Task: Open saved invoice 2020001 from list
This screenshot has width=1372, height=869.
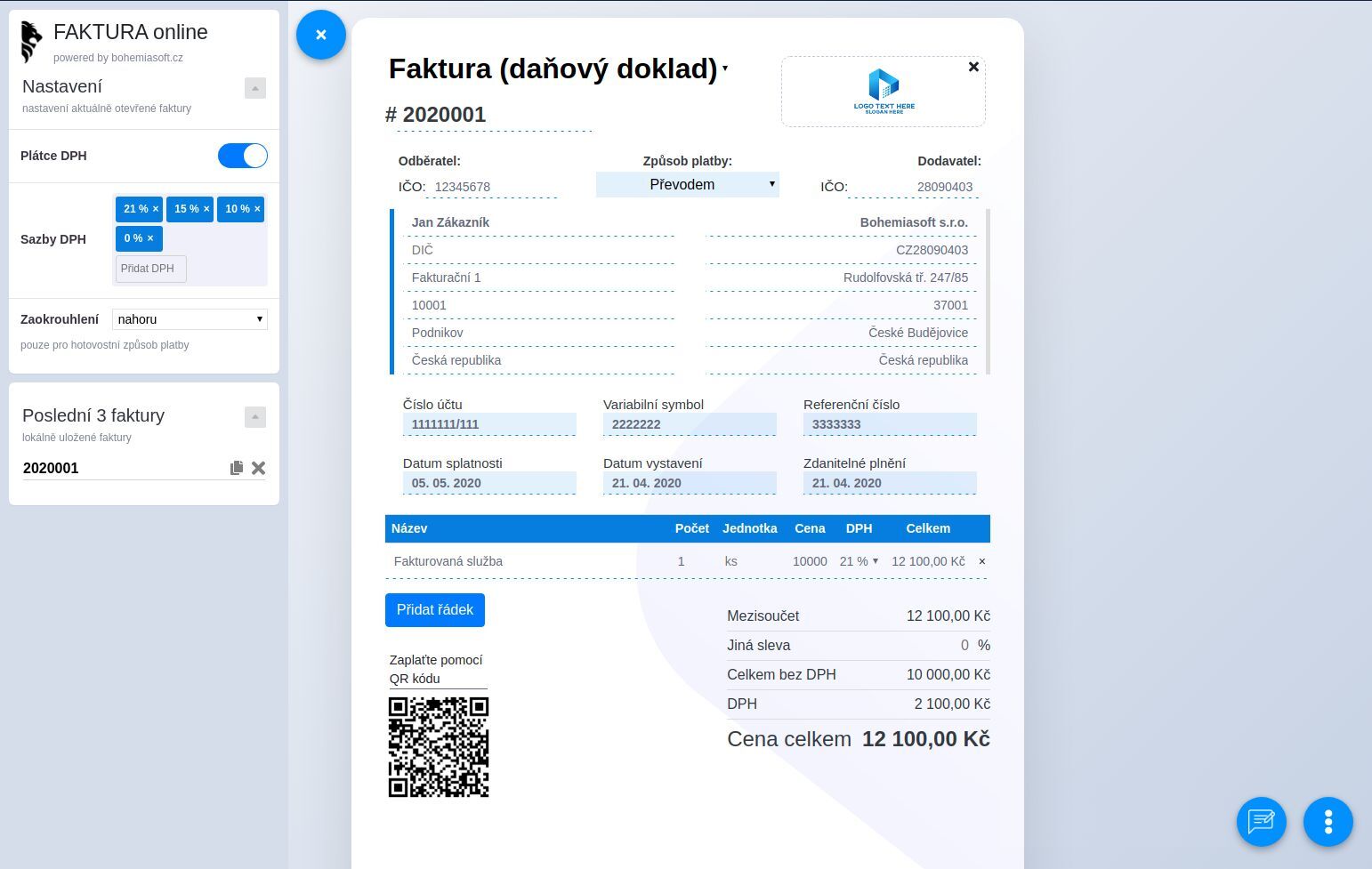Action: tap(51, 468)
